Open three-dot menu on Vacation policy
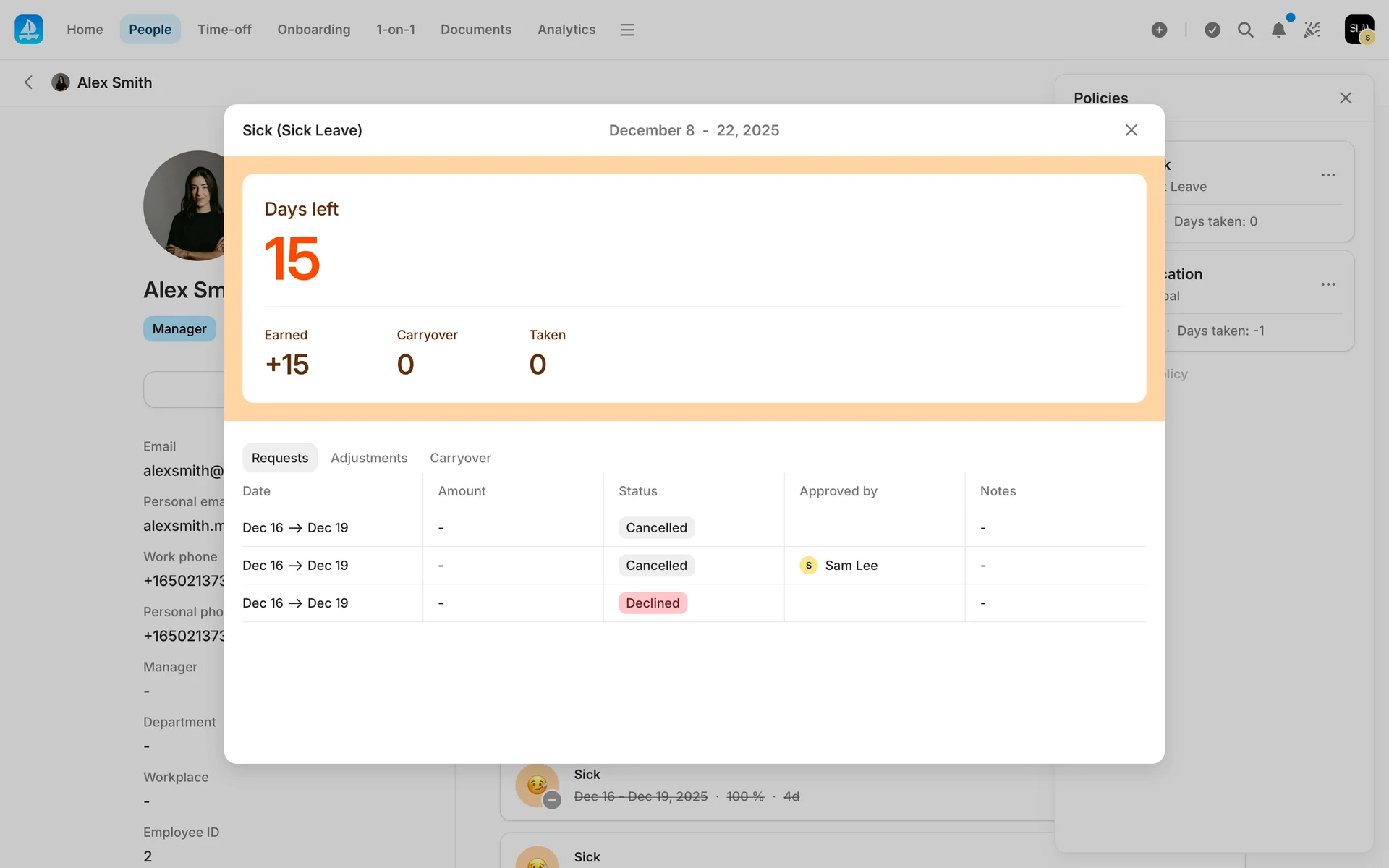The width and height of the screenshot is (1389, 868). 1328,284
